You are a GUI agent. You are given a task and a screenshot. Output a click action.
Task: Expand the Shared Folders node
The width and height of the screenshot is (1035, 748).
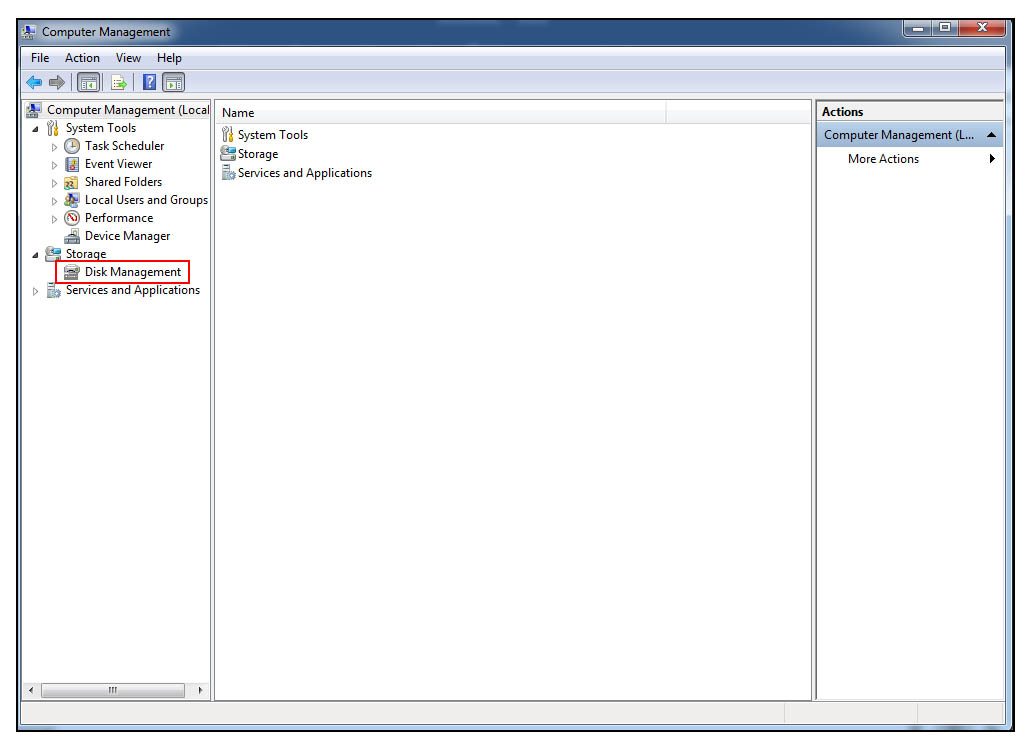click(54, 183)
